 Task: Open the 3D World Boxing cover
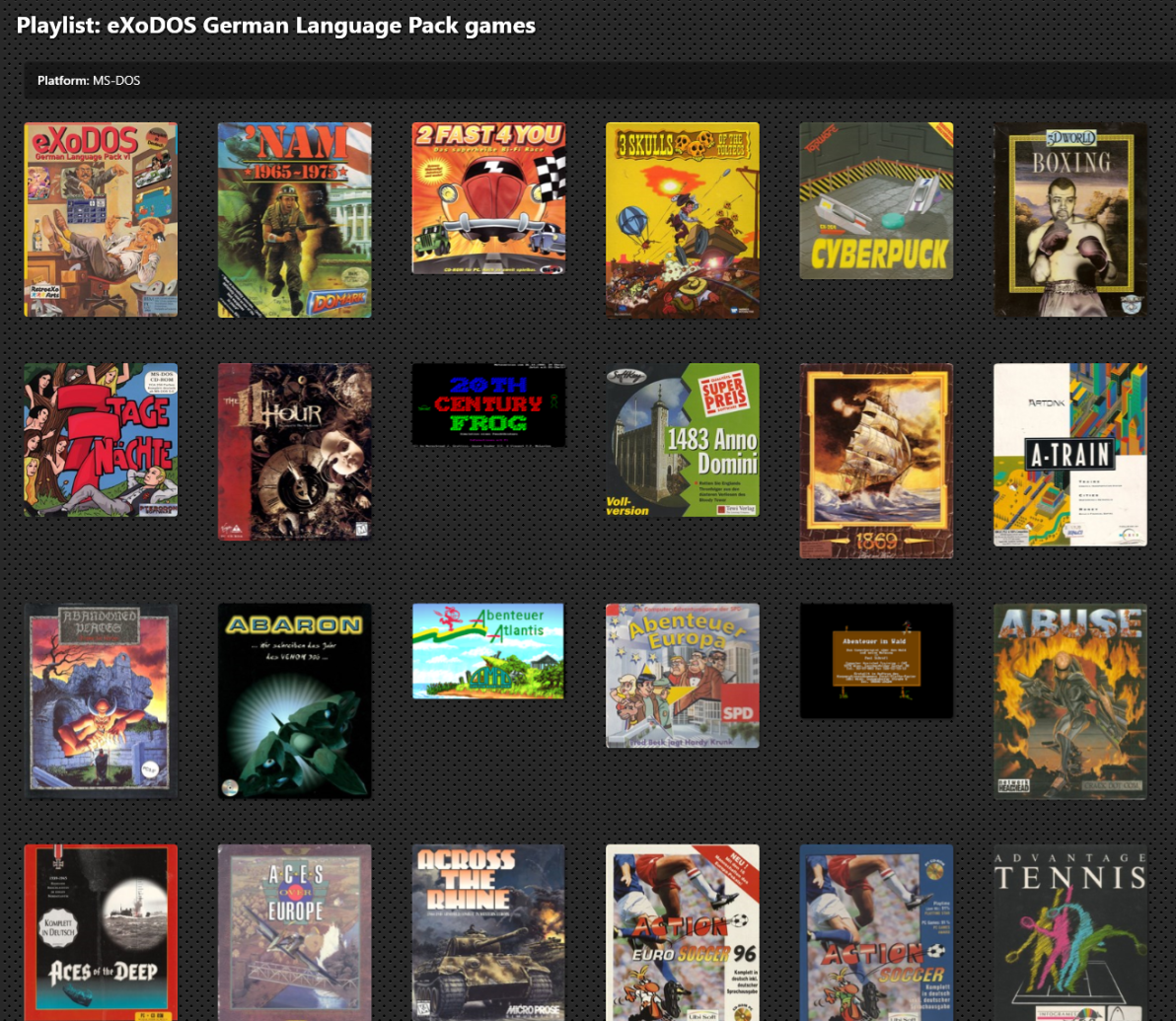(1070, 220)
